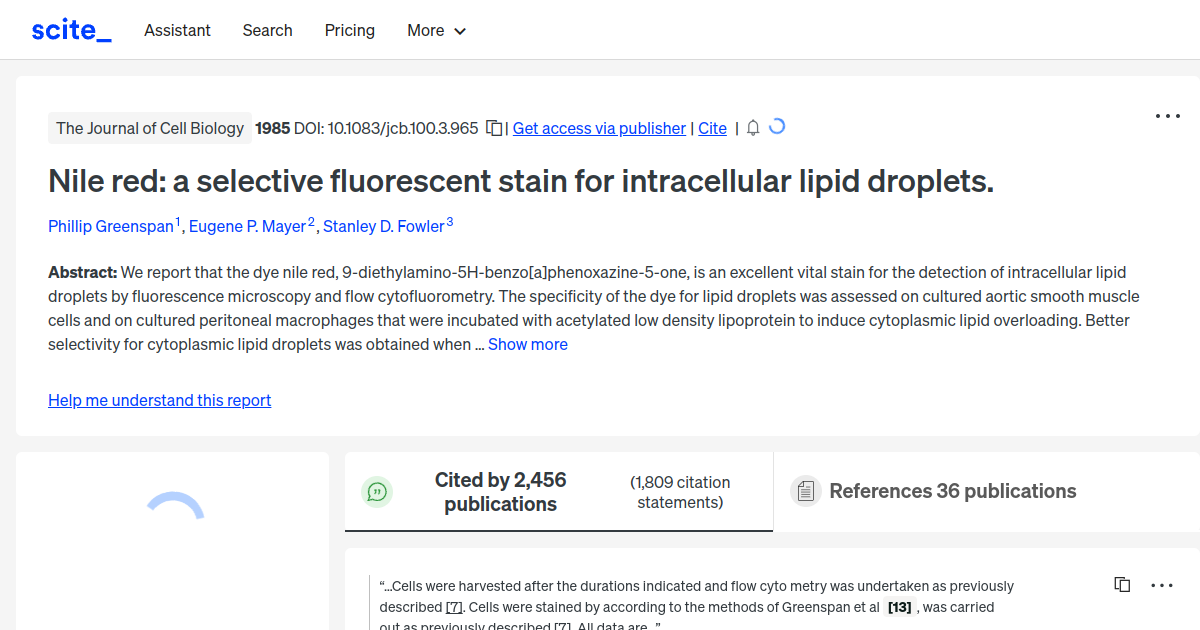Click the green citation statements icon

[x=377, y=491]
